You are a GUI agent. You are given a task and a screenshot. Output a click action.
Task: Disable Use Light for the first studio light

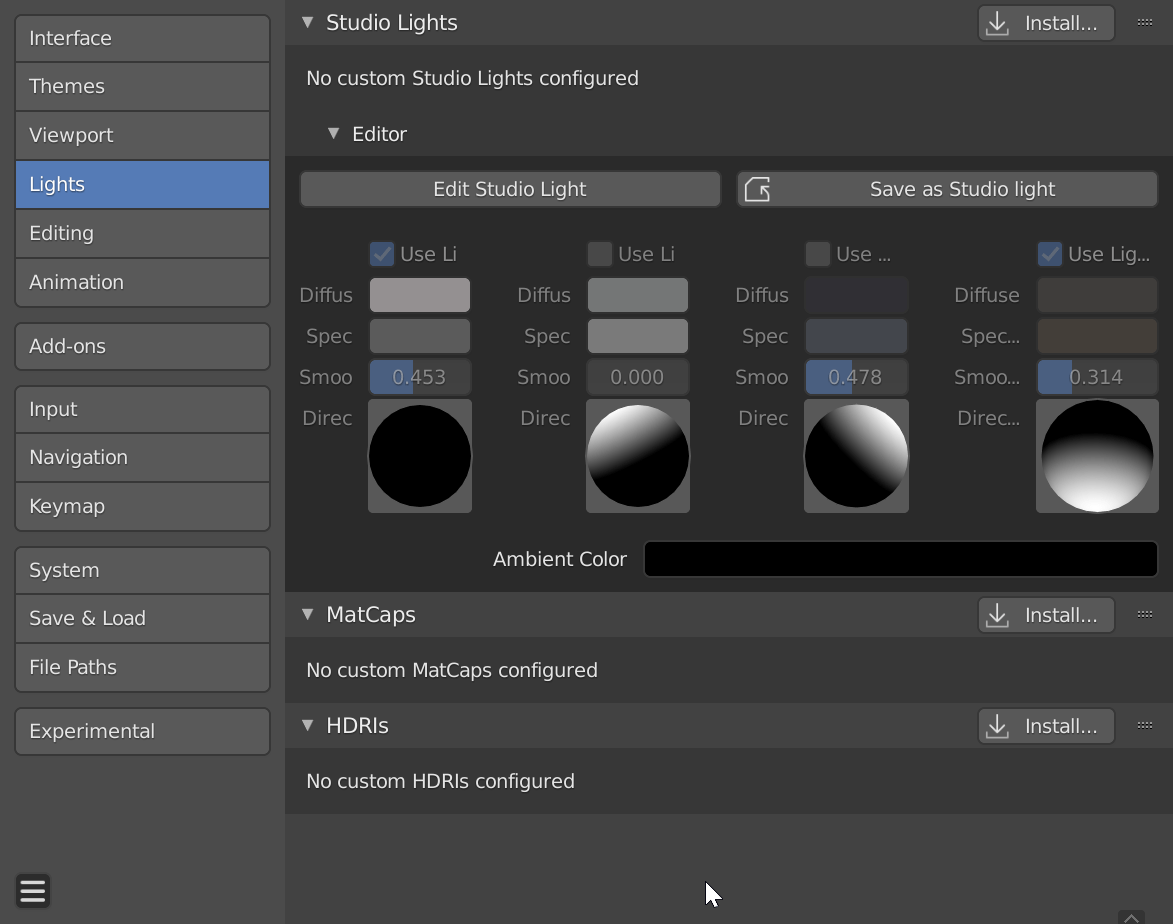point(381,253)
